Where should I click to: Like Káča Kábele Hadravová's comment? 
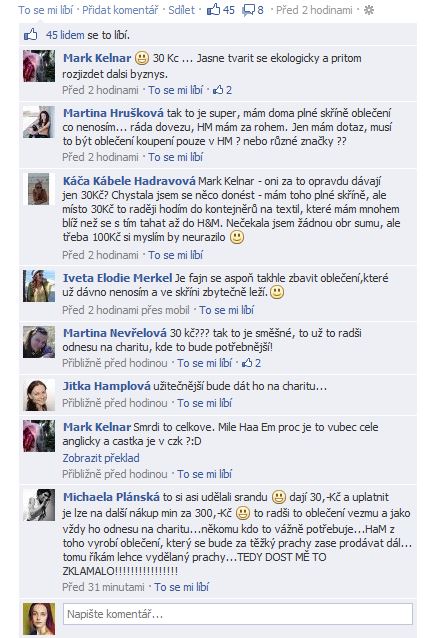click(x=175, y=255)
